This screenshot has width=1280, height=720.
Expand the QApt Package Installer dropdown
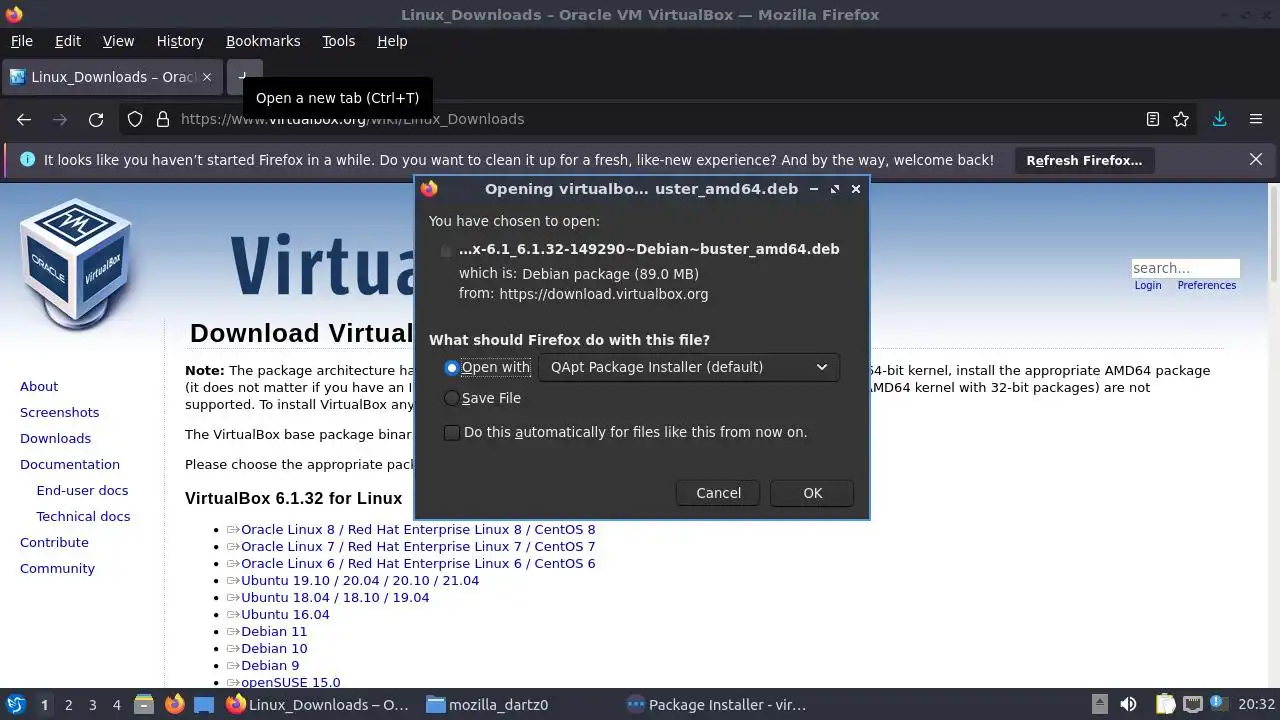point(689,367)
